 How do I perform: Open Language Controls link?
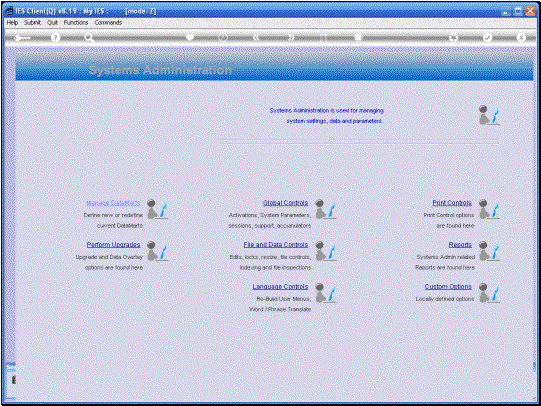(280, 287)
